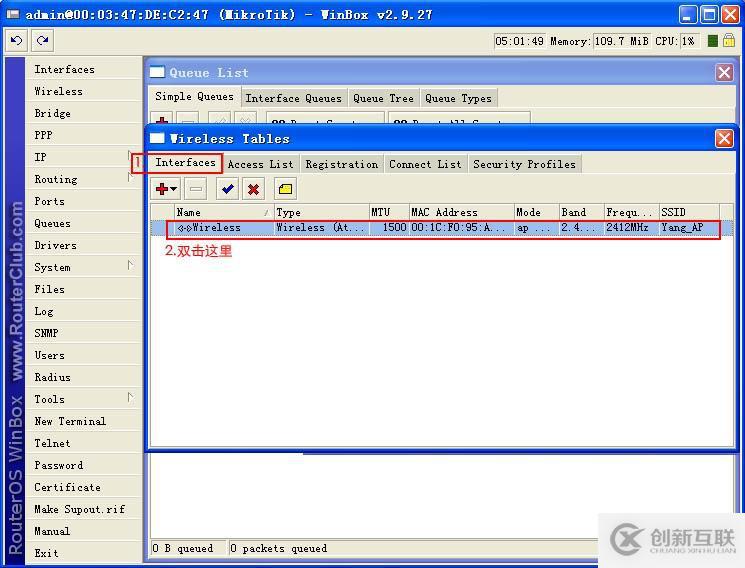745x568 pixels.
Task: Open the Registration tab
Action: coord(342,164)
